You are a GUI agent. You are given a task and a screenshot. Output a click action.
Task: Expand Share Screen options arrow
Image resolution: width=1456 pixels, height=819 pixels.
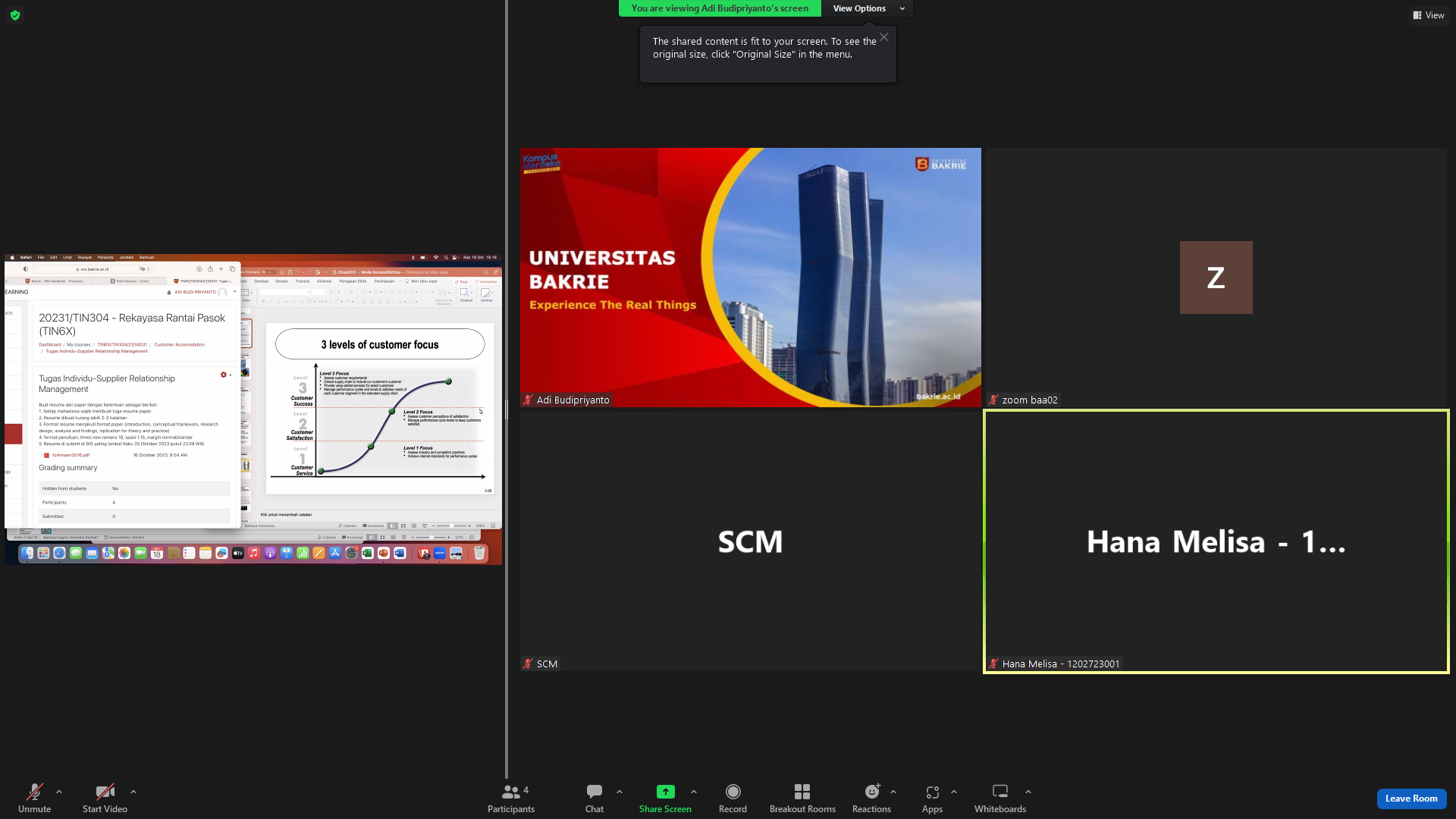click(694, 792)
